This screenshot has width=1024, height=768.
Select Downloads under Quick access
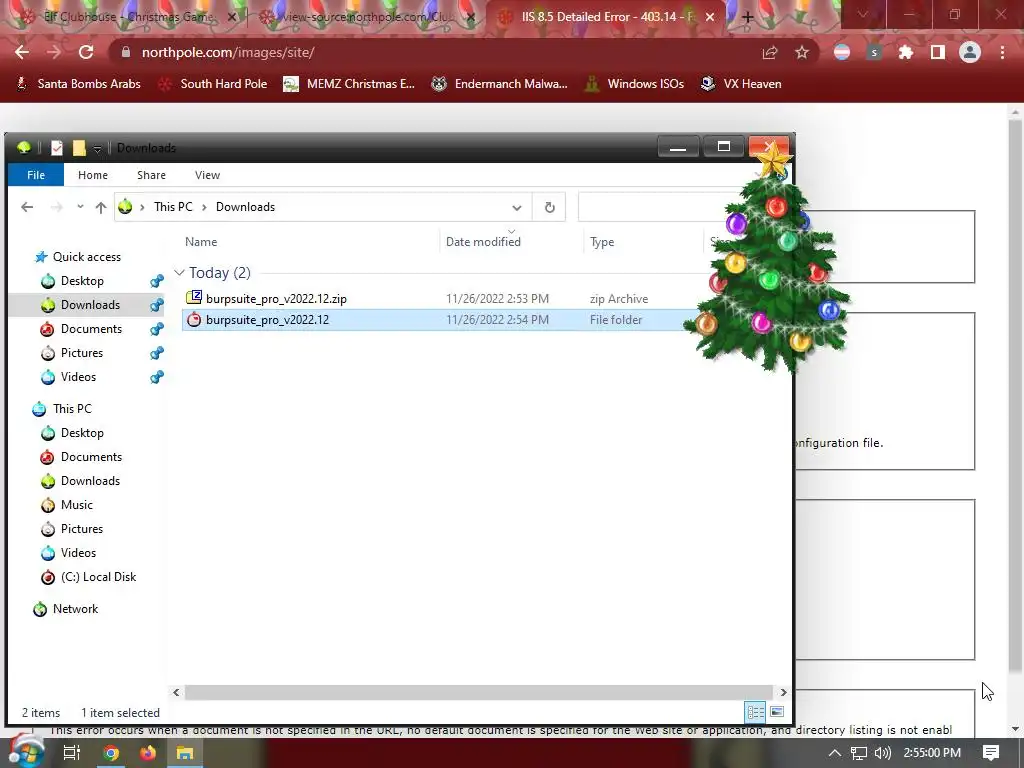[x=90, y=305]
